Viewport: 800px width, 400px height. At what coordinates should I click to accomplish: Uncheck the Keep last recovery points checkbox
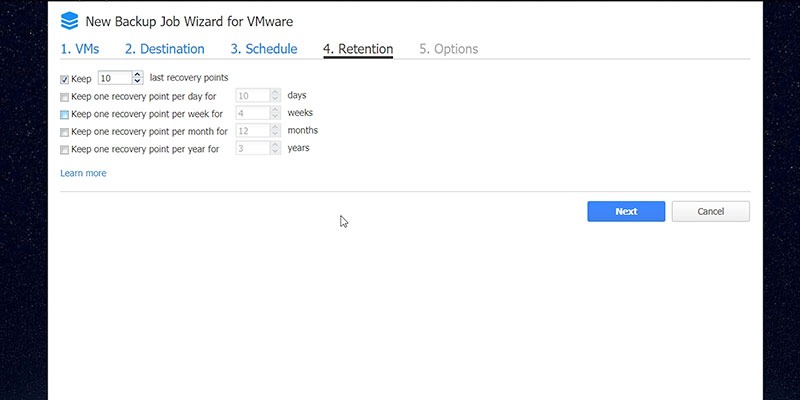[x=64, y=80]
